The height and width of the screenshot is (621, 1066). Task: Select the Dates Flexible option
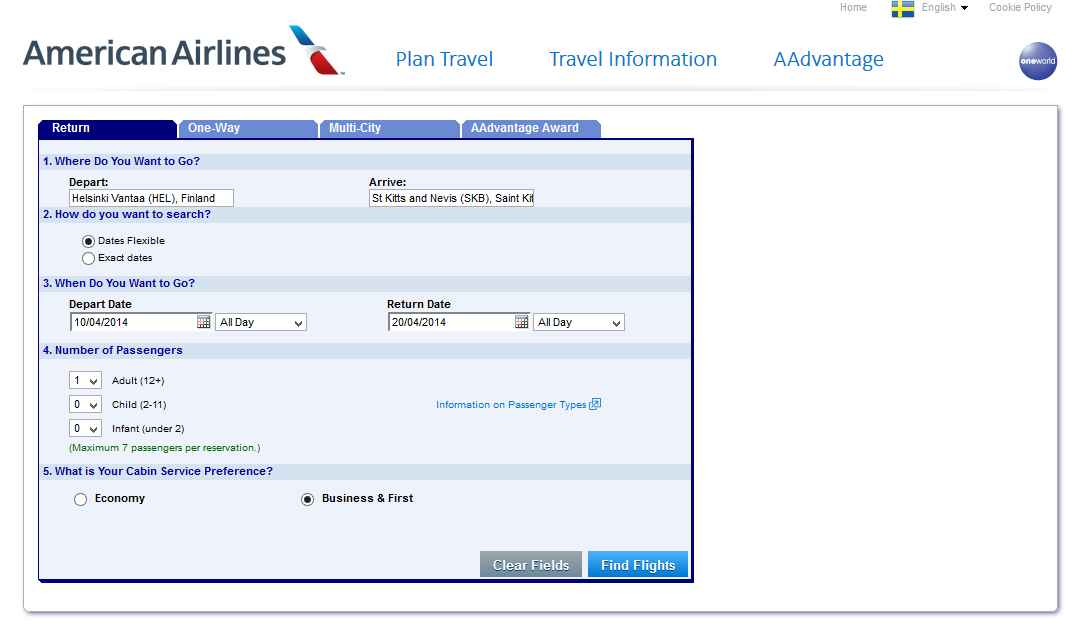pyautogui.click(x=89, y=241)
